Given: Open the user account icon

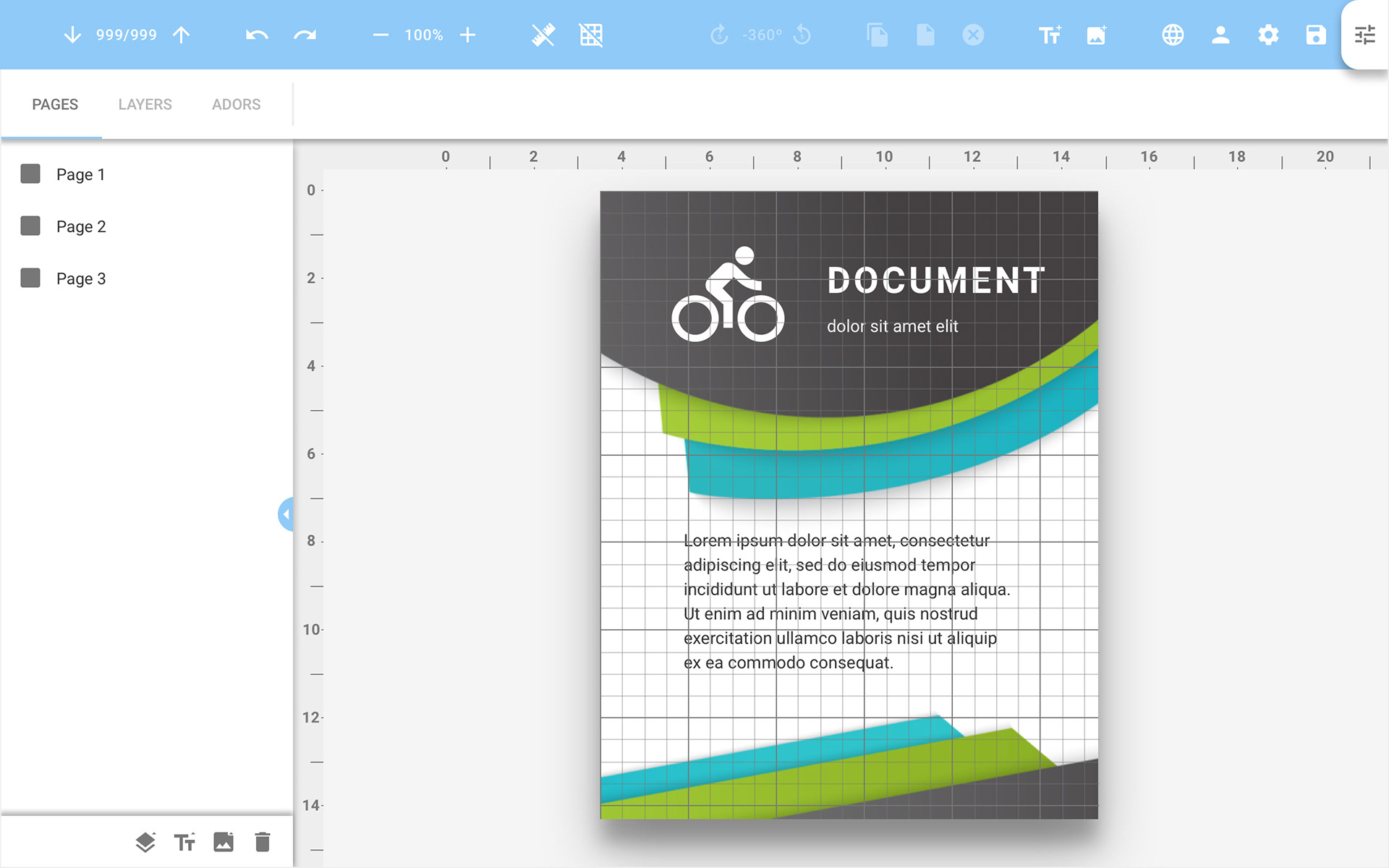Looking at the screenshot, I should click(1220, 35).
